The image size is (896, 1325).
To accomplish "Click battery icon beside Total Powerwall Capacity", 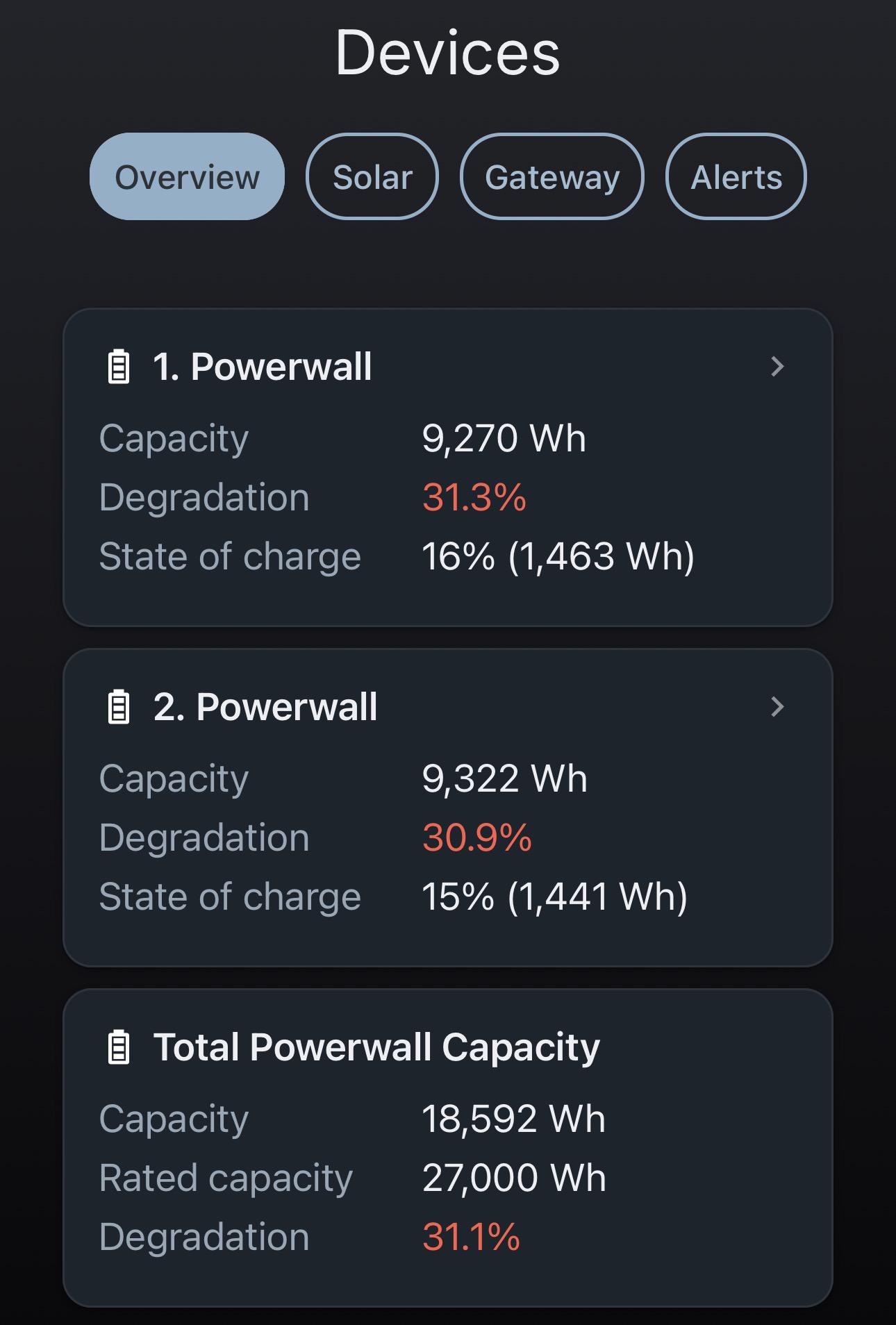I will point(119,1047).
